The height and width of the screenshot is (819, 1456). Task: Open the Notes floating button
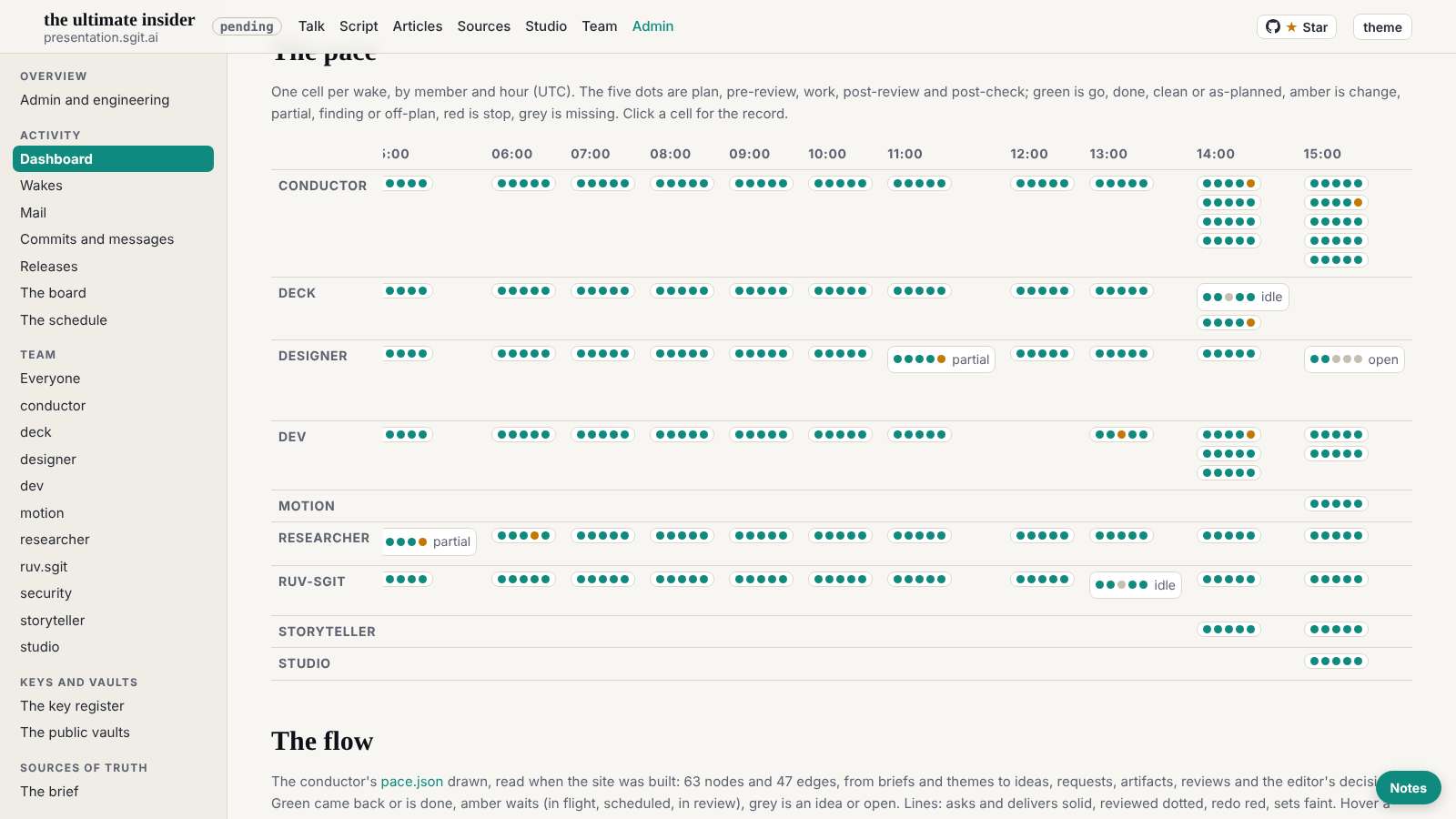pos(1408,788)
